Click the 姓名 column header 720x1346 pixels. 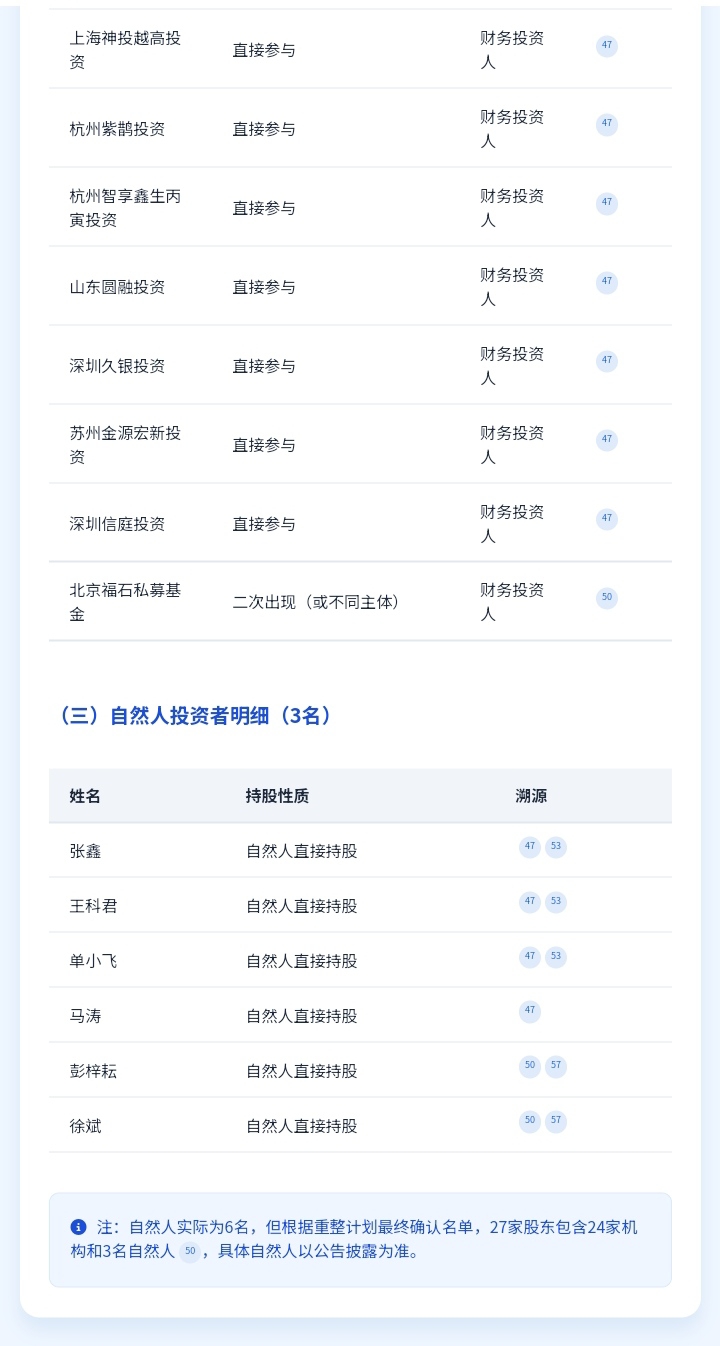(x=85, y=796)
